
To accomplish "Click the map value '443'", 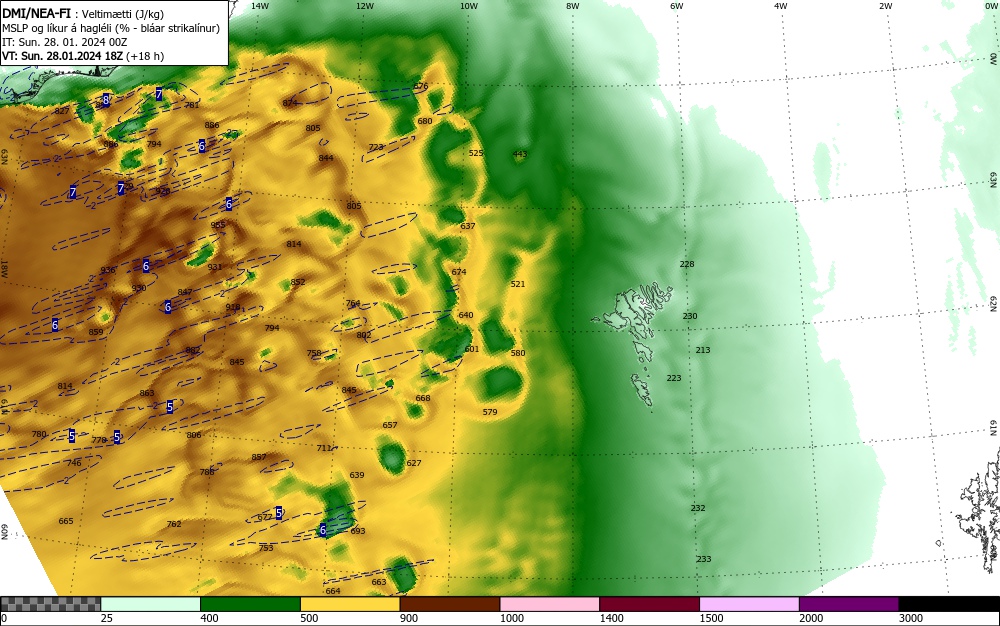I will pos(520,154).
